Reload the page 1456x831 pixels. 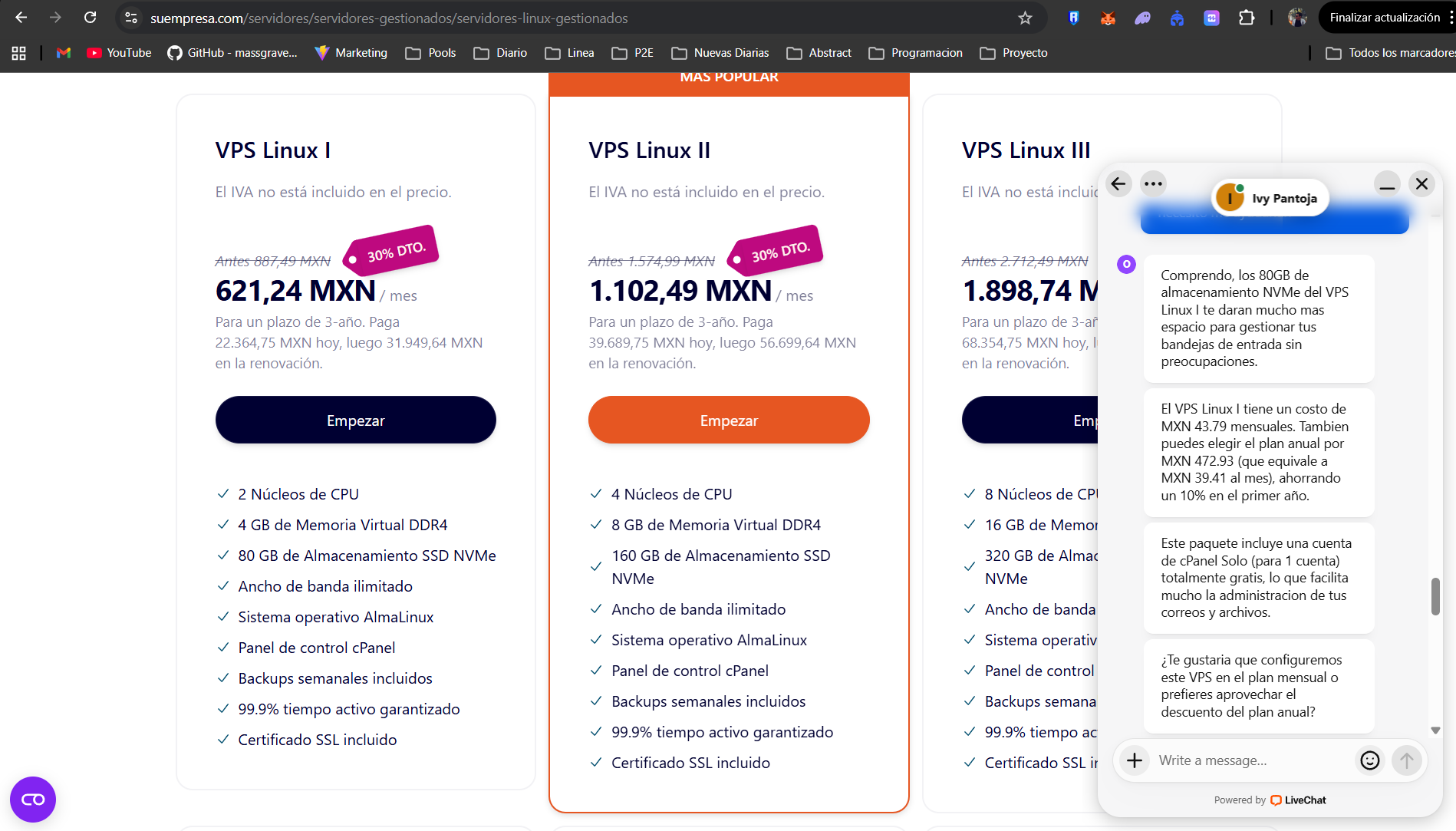coord(90,18)
